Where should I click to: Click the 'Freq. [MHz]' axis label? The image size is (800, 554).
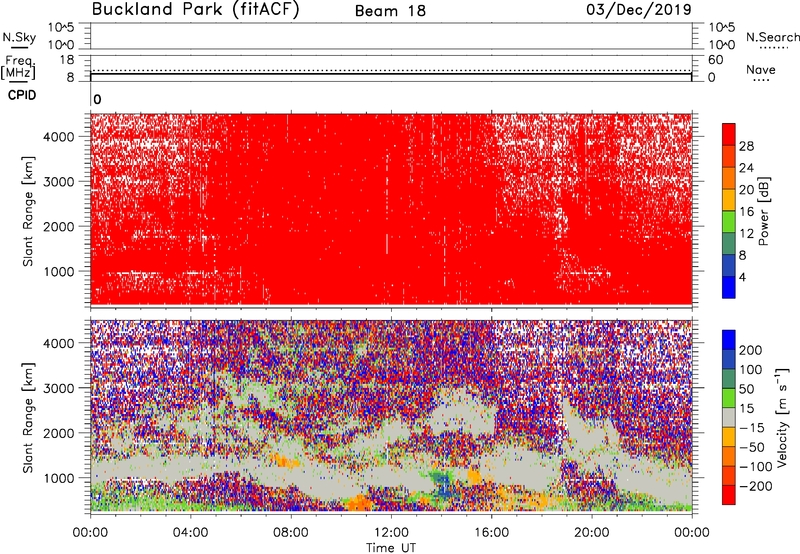(x=19, y=67)
